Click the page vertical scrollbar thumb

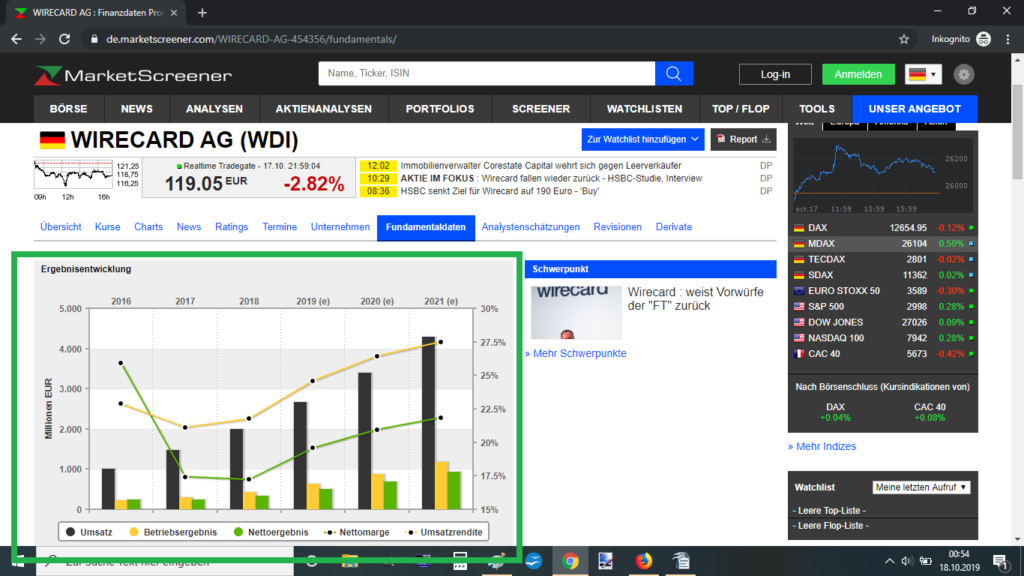[1017, 131]
